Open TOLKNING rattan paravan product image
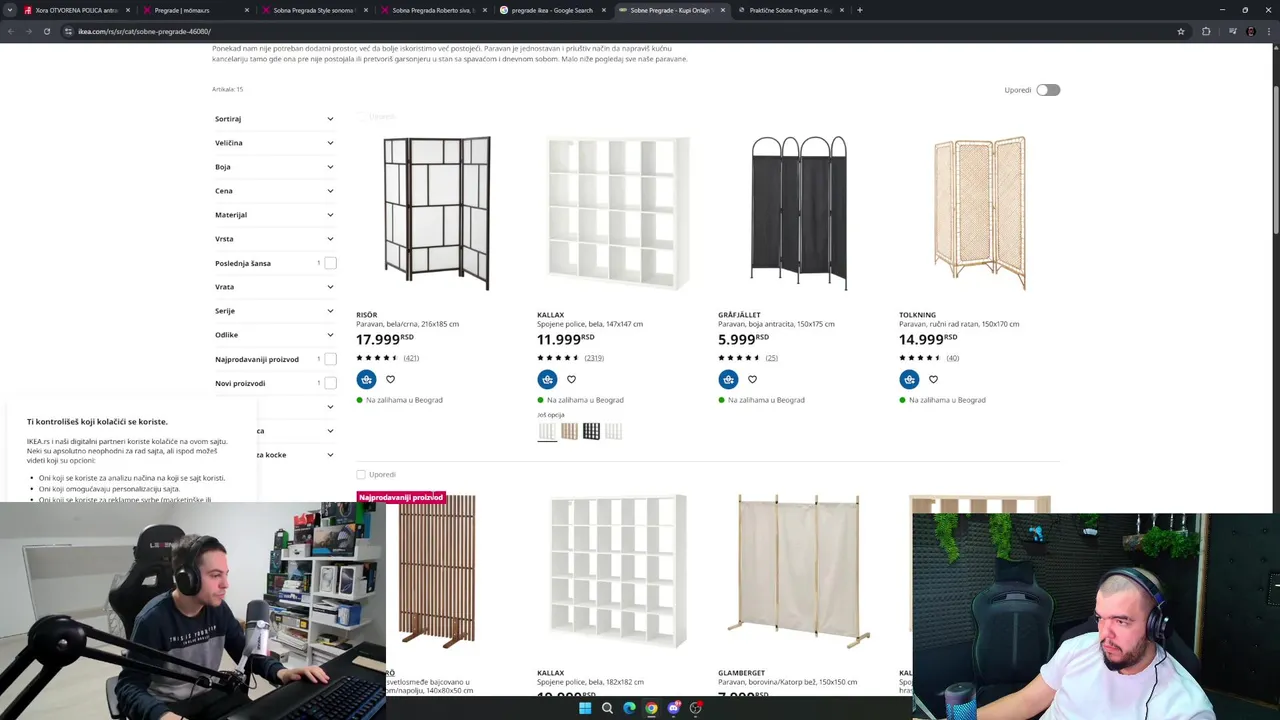The image size is (1280, 720). coord(980,213)
